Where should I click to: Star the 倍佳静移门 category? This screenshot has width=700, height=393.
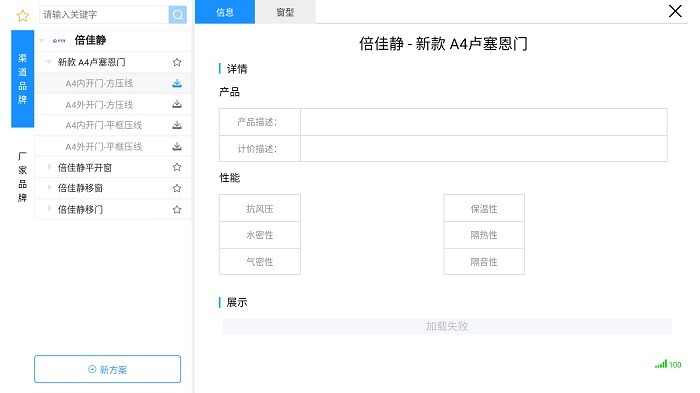(x=177, y=209)
